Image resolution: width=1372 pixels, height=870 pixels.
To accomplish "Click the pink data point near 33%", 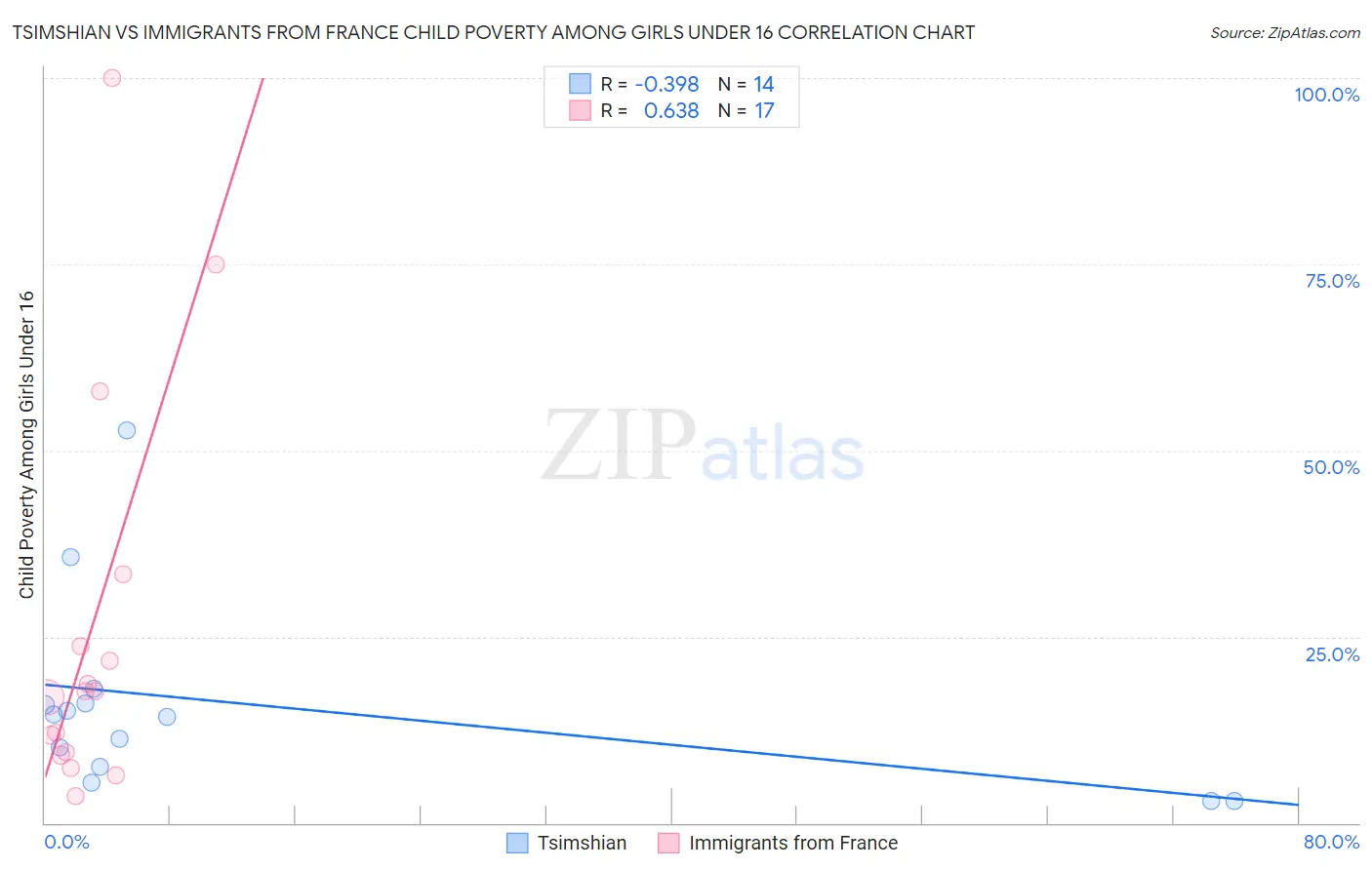I will [123, 573].
